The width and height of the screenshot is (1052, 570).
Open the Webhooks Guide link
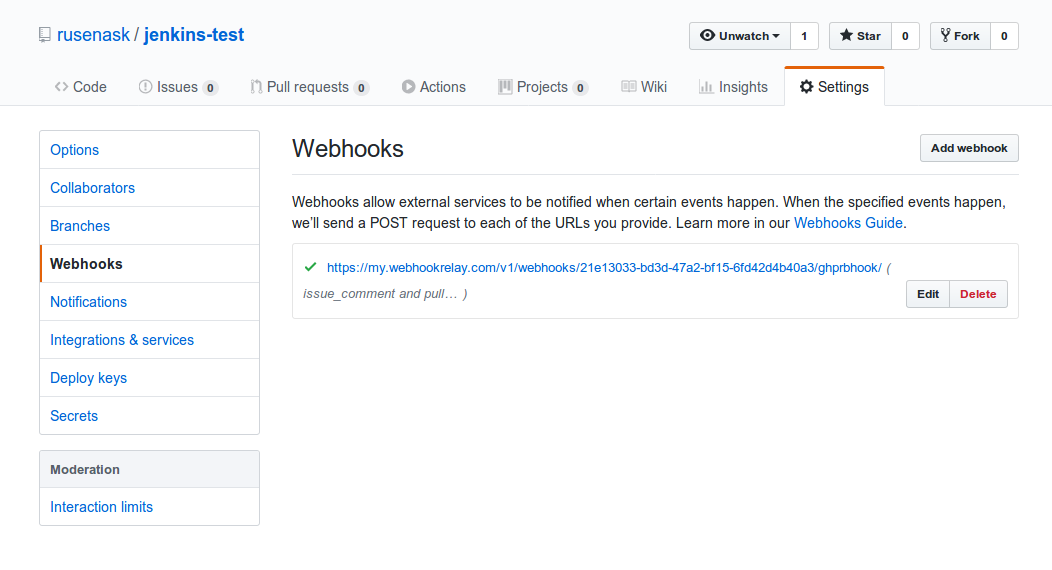click(848, 223)
